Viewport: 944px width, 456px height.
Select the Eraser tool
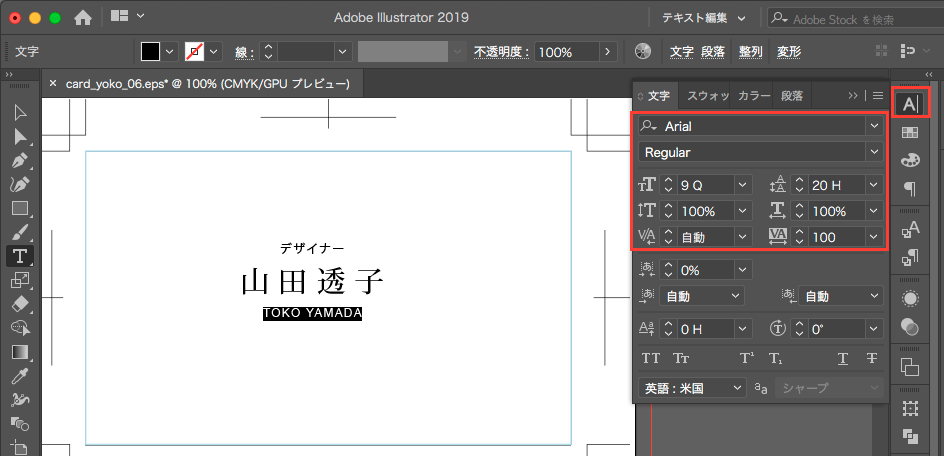(x=19, y=304)
